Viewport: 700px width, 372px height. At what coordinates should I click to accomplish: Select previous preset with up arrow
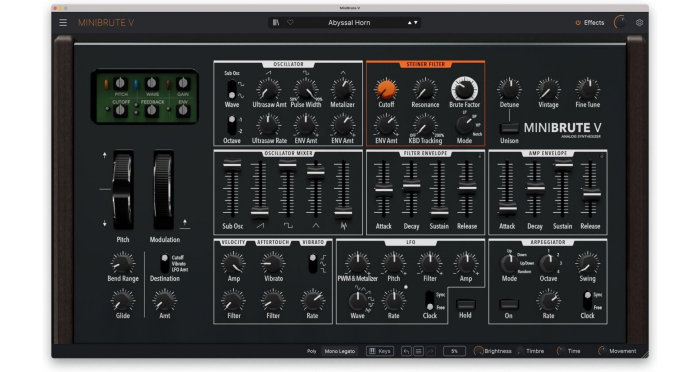point(409,22)
